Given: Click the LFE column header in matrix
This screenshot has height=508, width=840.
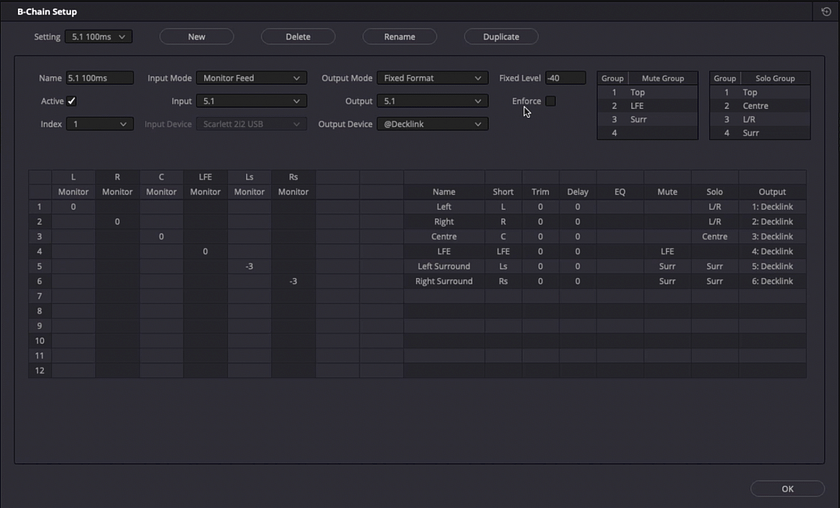Looking at the screenshot, I should (x=205, y=177).
